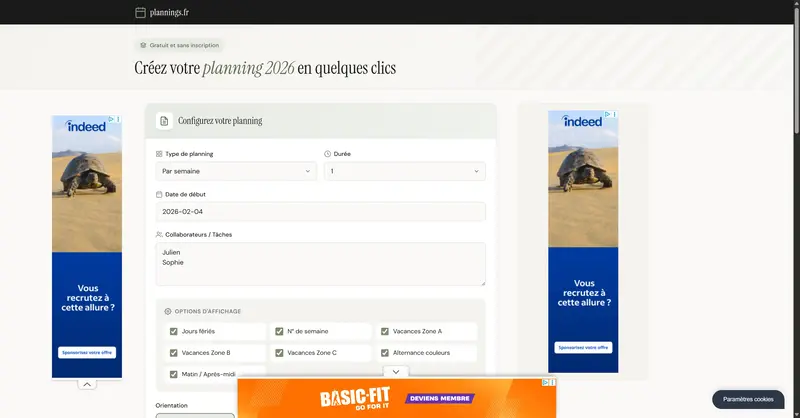800x418 pixels.
Task: Toggle the Jours fériés checkbox
Action: (173, 332)
